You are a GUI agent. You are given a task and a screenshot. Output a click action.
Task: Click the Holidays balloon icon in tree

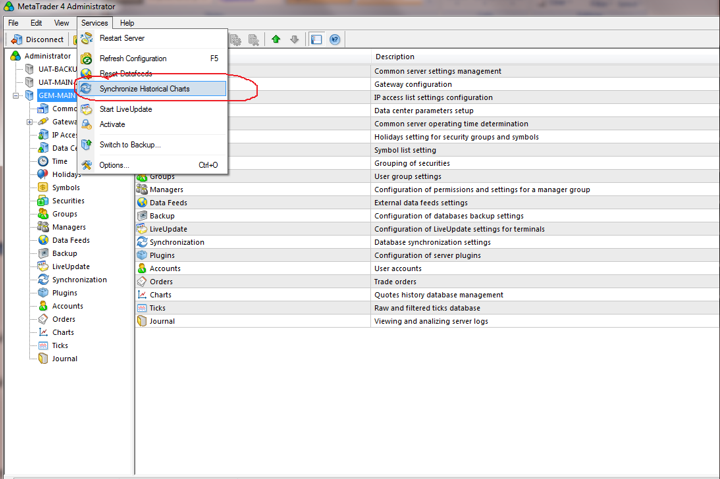[43, 174]
